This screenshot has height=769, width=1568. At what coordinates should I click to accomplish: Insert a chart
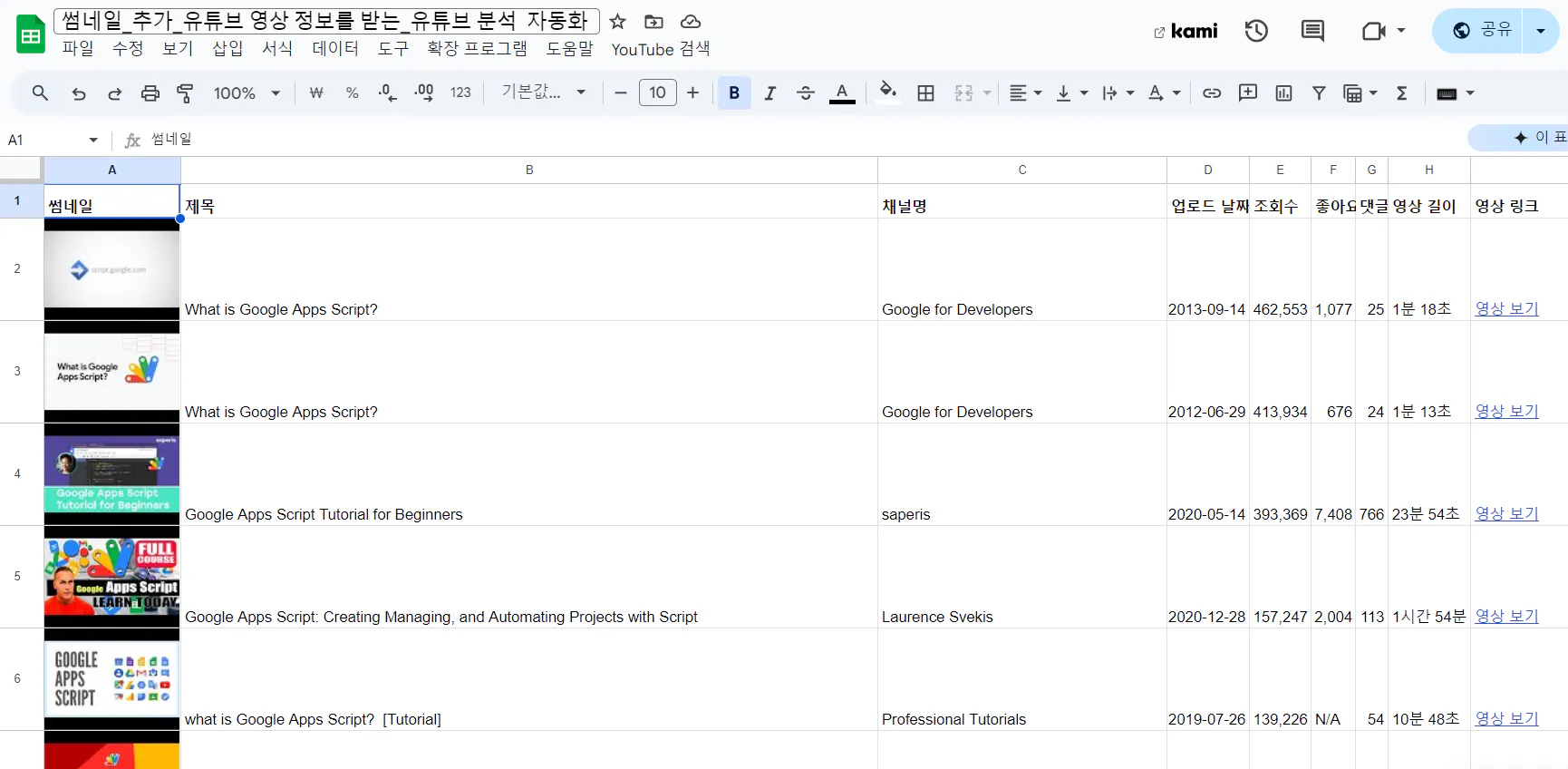tap(1283, 92)
